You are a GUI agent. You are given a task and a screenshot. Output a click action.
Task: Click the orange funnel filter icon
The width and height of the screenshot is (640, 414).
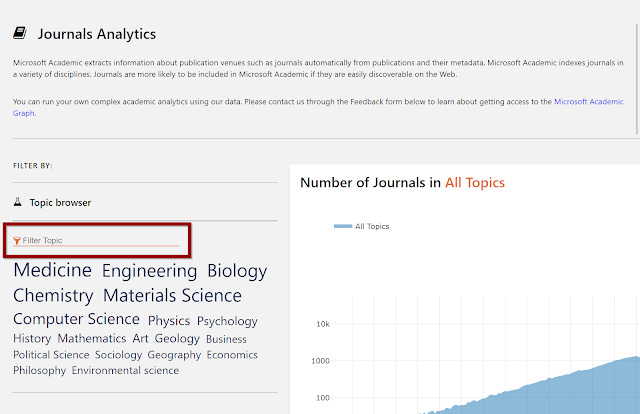pos(17,240)
